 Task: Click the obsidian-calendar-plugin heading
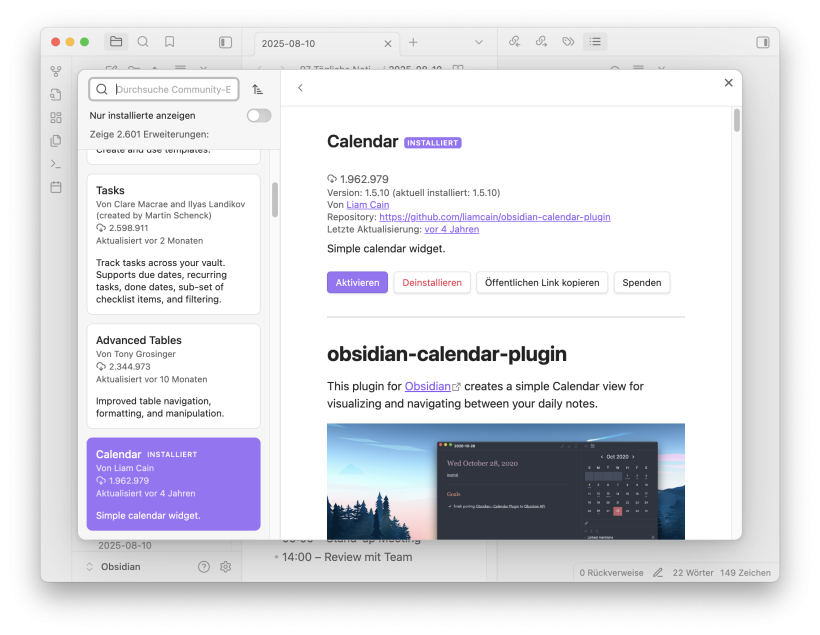pos(447,354)
